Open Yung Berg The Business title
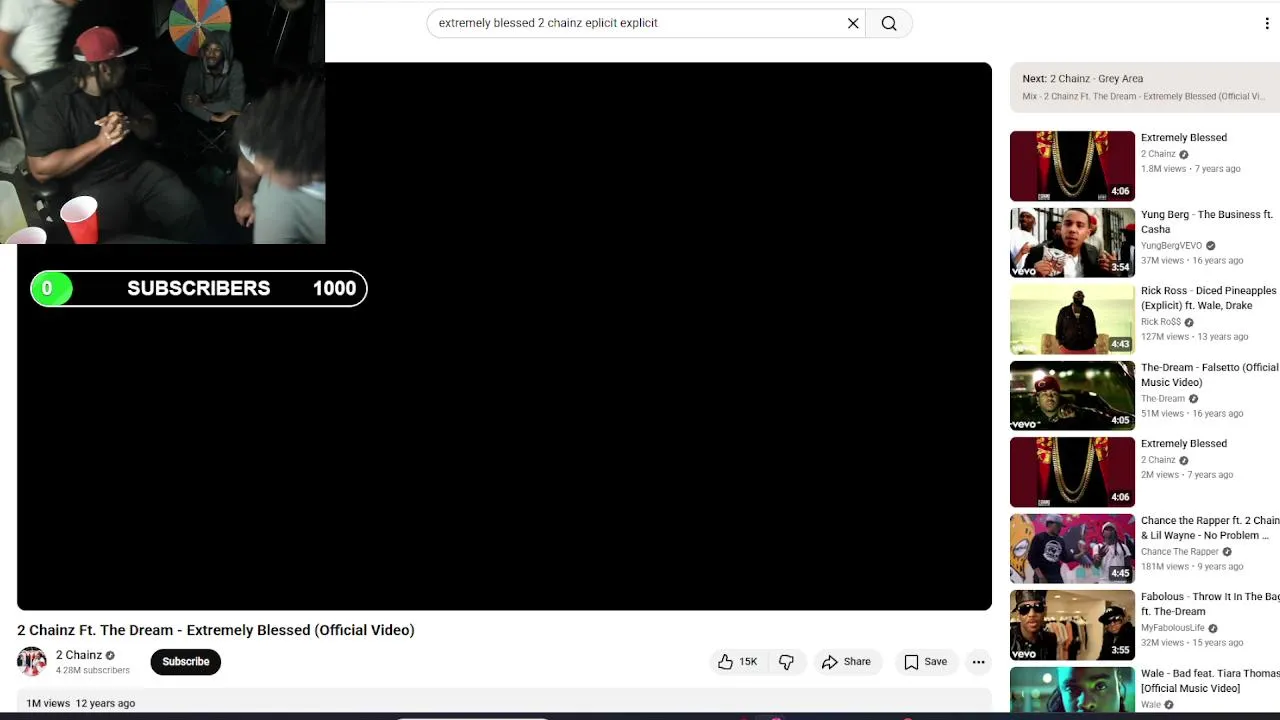Image resolution: width=1280 pixels, height=720 pixels. (1207, 222)
